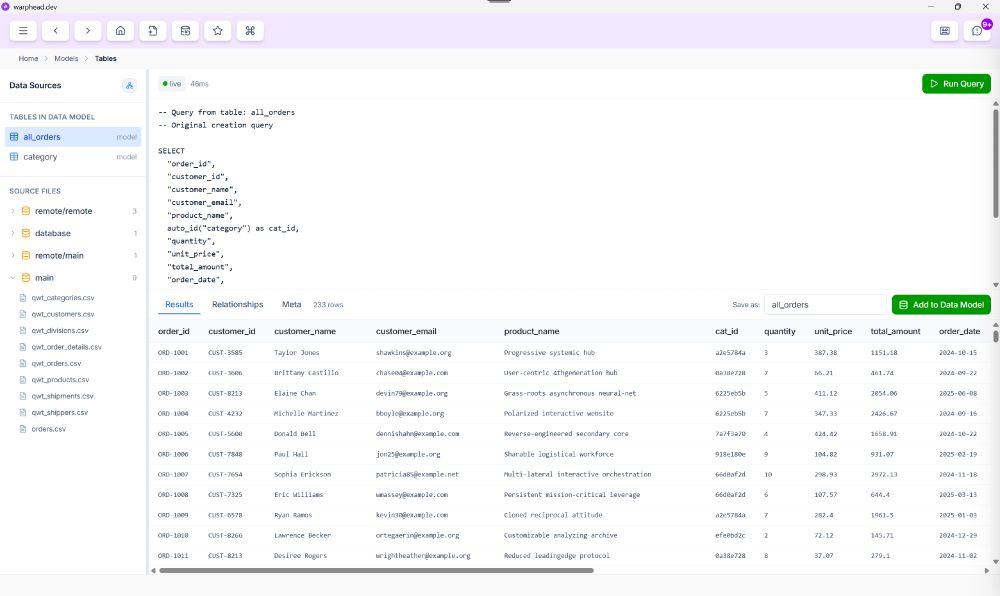Click the file icon beside qwt_customers.csv

point(23,314)
